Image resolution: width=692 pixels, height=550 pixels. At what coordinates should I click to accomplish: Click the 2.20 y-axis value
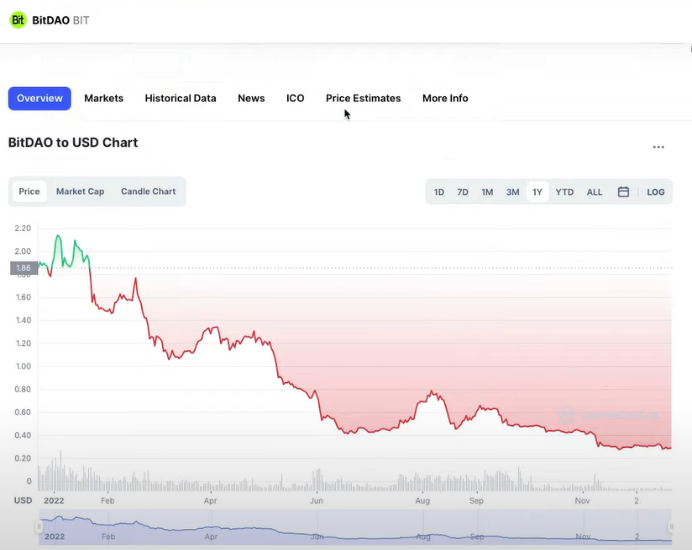tap(23, 228)
